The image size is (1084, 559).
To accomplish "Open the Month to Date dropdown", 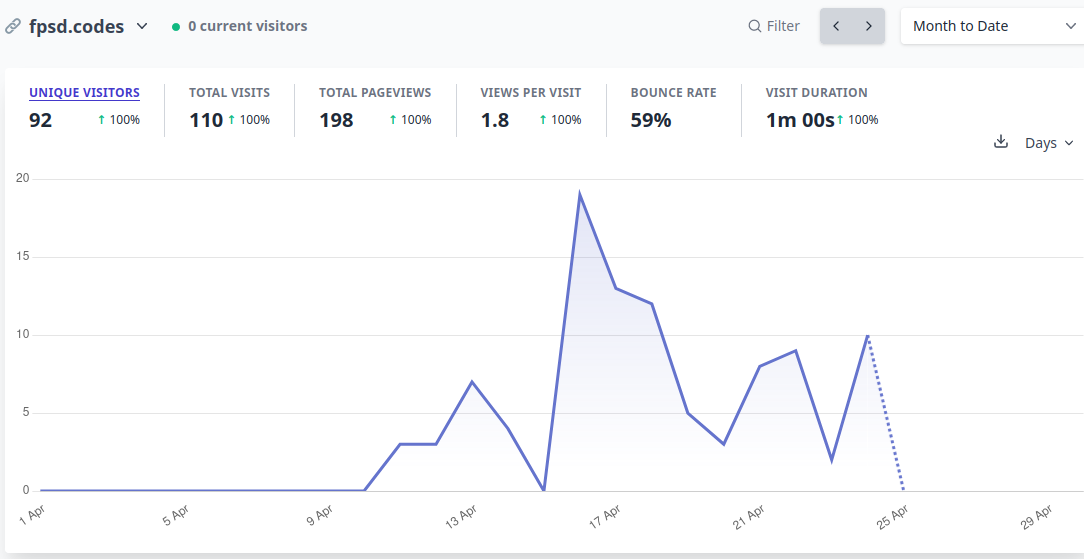I will pyautogui.click(x=993, y=26).
